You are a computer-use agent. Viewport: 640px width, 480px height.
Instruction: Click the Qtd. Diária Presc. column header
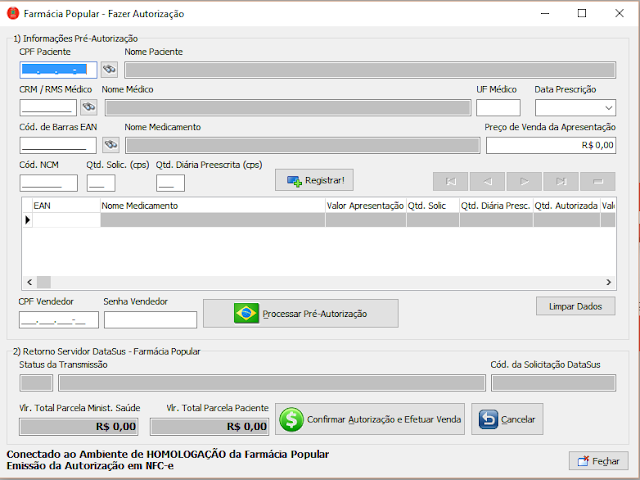[496, 206]
